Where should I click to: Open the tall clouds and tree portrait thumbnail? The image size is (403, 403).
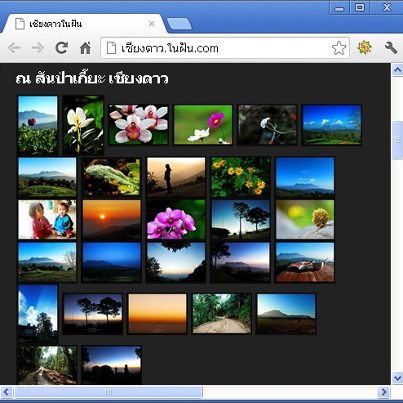tap(38, 314)
